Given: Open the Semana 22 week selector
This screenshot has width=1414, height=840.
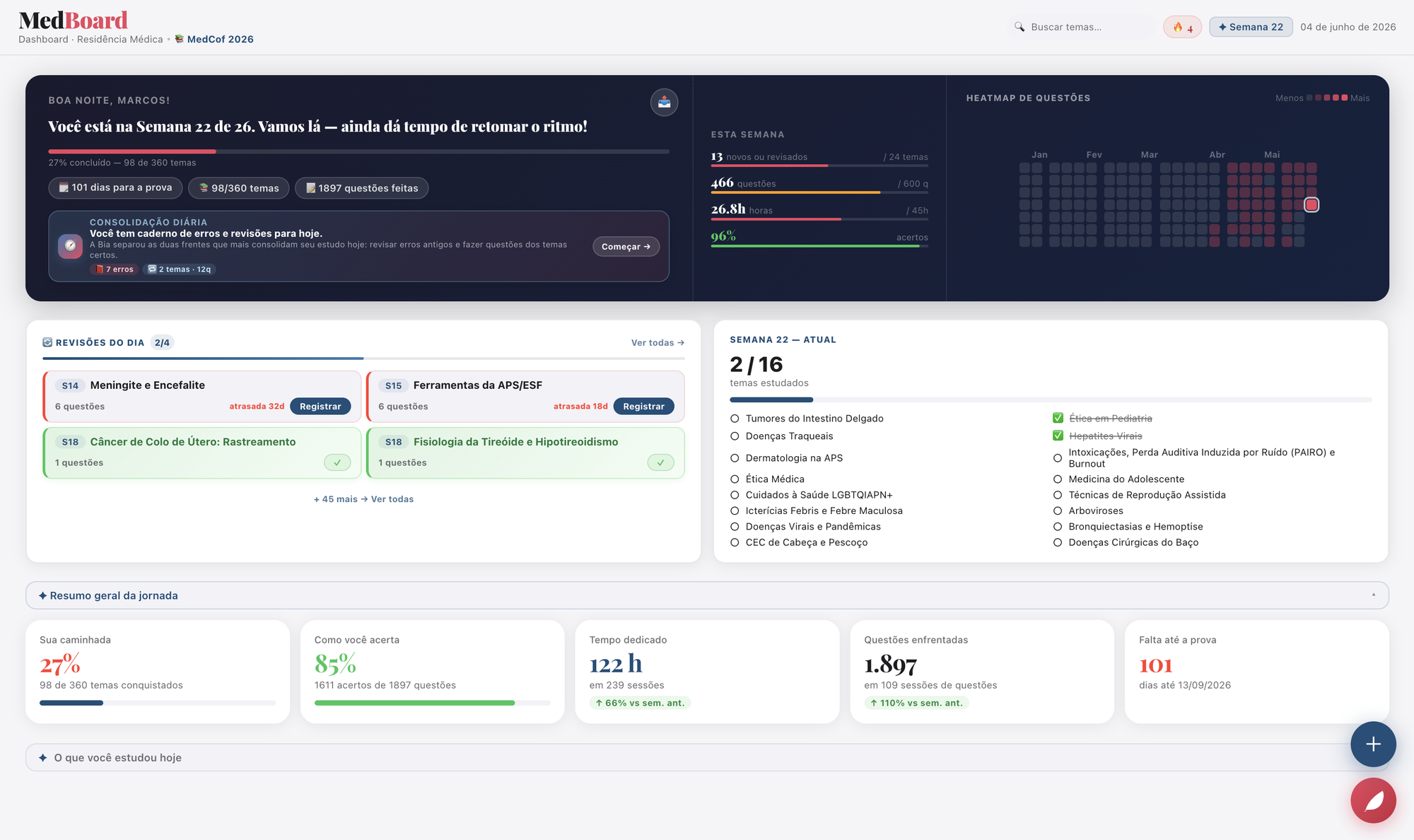Looking at the screenshot, I should click(x=1251, y=27).
